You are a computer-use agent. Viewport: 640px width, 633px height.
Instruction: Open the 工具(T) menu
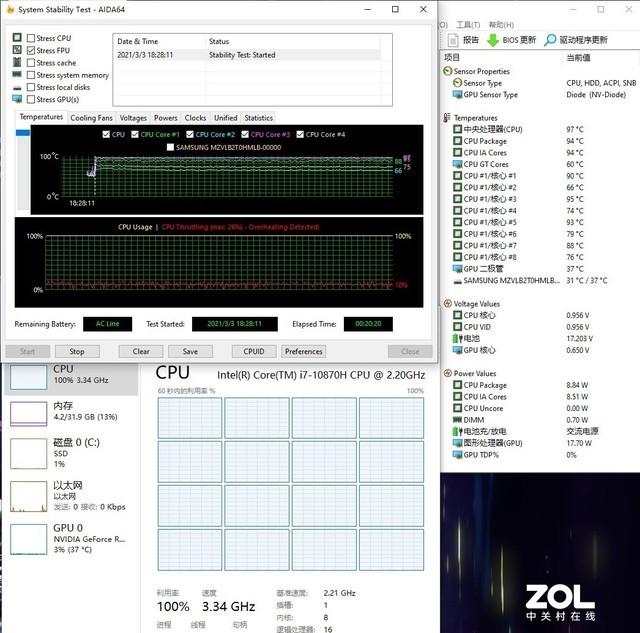point(467,25)
